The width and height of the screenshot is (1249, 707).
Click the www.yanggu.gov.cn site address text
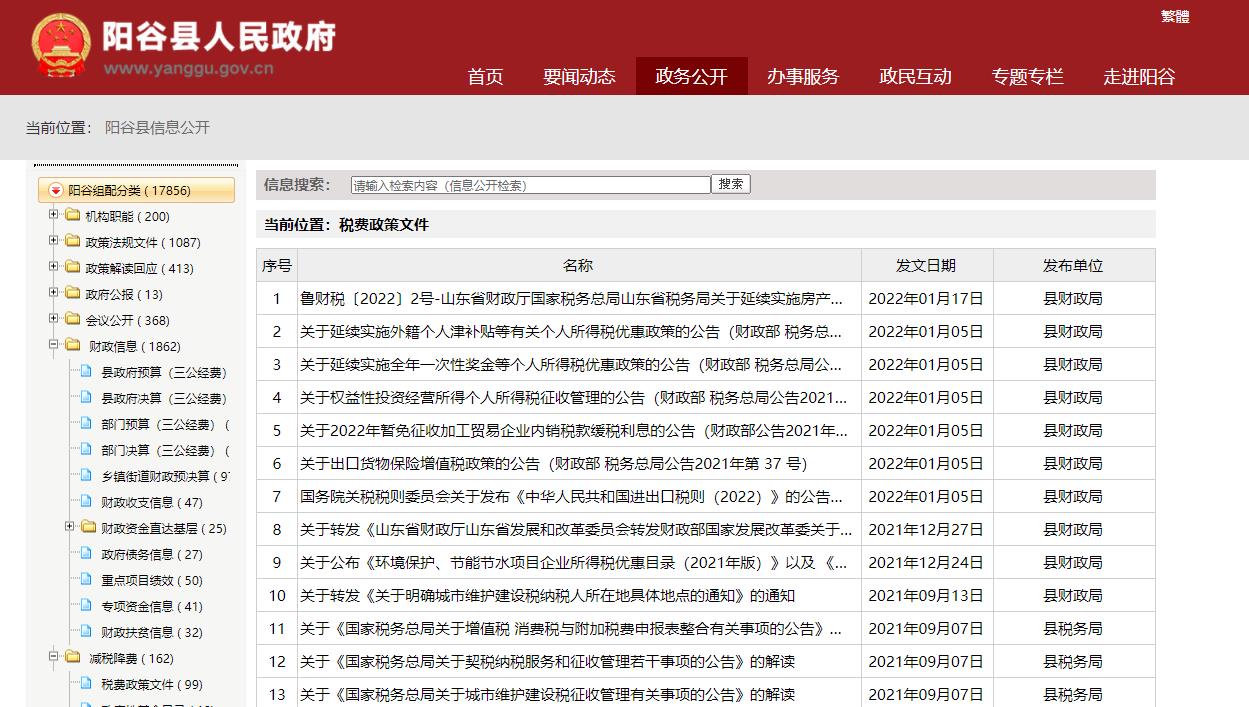coord(188,69)
